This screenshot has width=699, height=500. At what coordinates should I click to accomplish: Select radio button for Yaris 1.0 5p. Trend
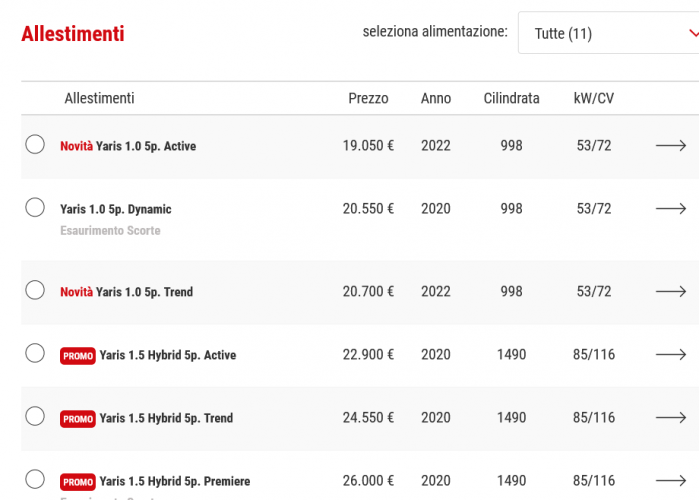pyautogui.click(x=35, y=291)
